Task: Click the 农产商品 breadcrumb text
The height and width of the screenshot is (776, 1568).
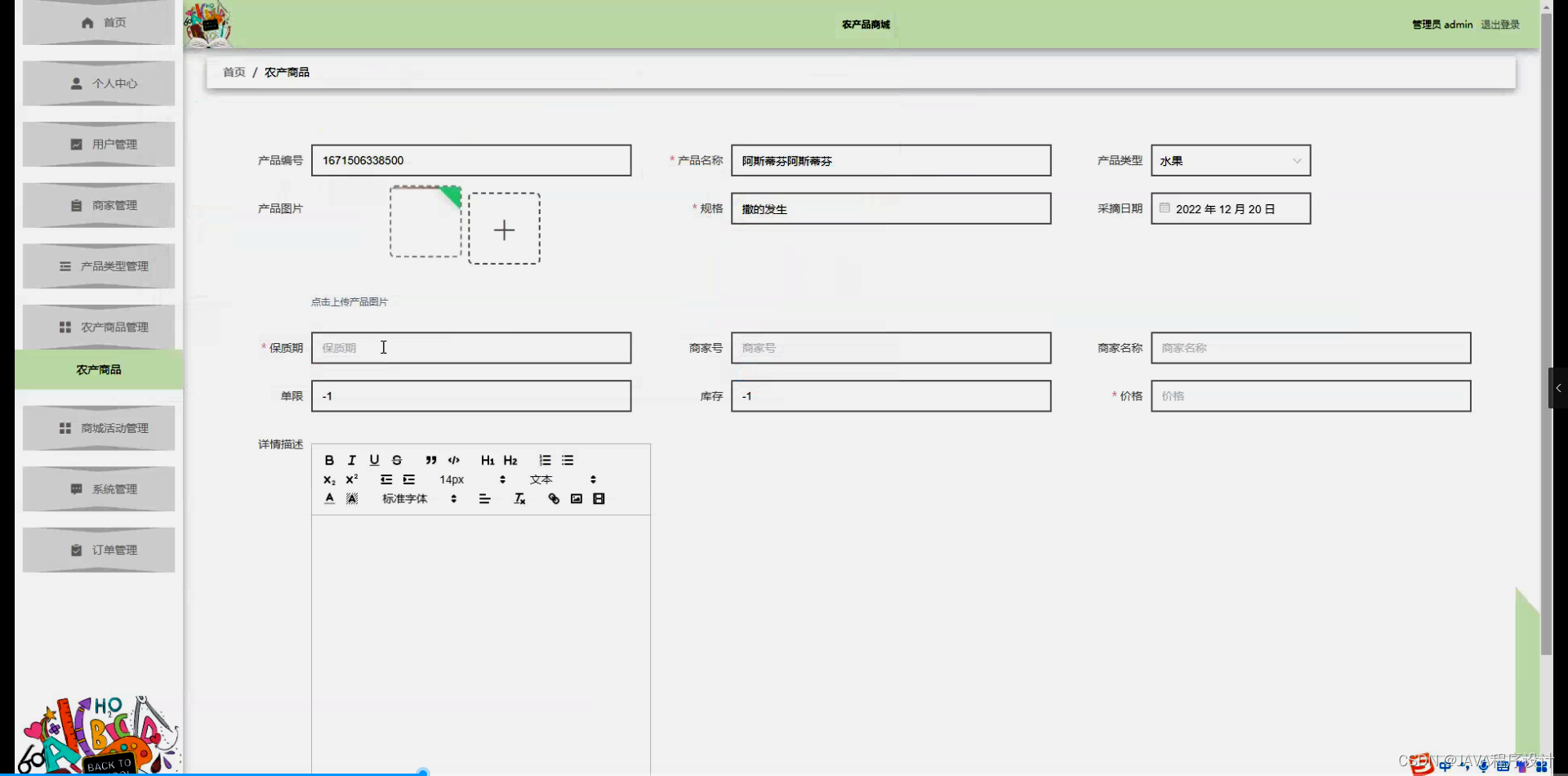Action: [287, 72]
